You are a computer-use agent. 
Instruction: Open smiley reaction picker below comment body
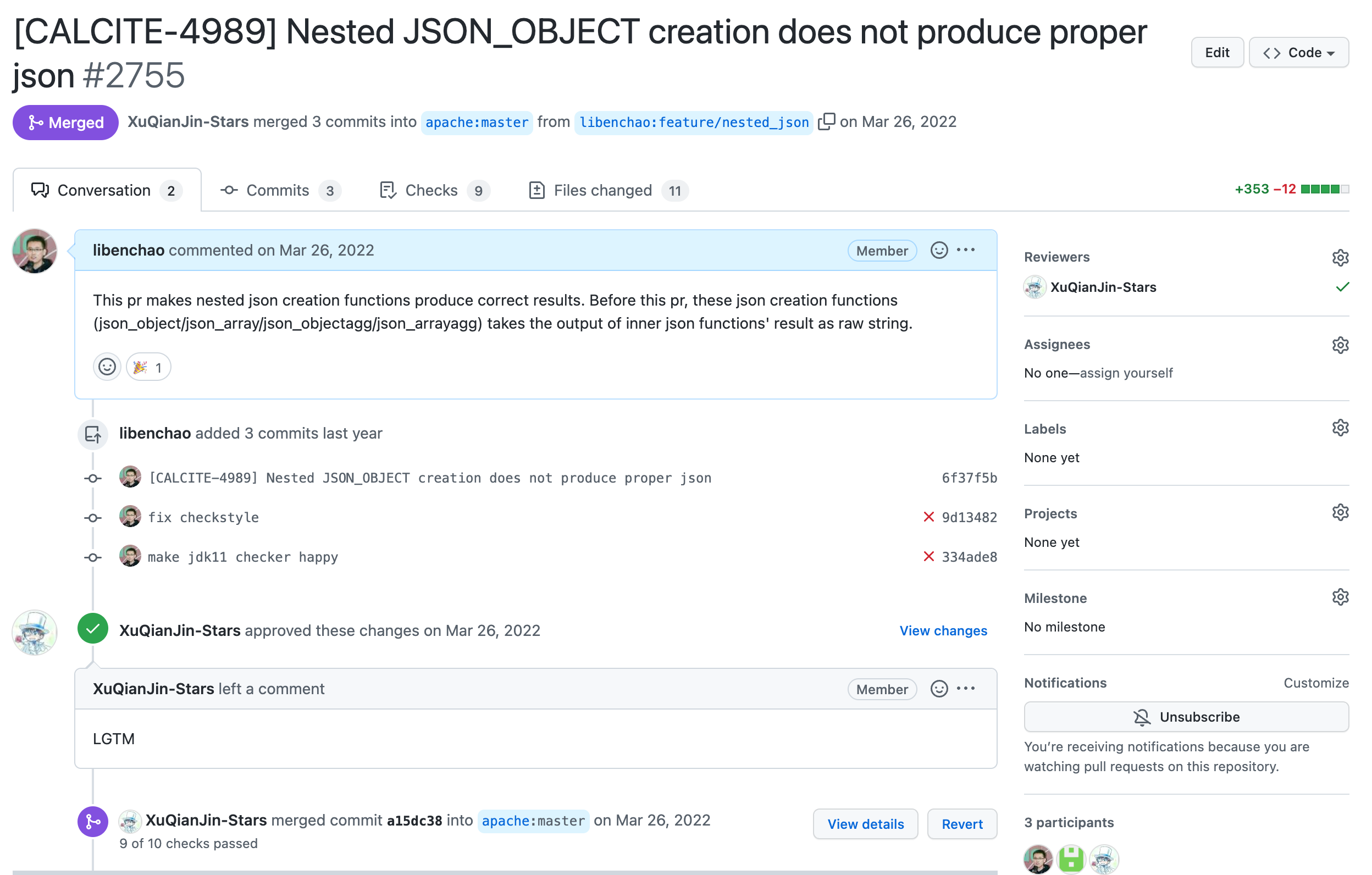tap(107, 367)
